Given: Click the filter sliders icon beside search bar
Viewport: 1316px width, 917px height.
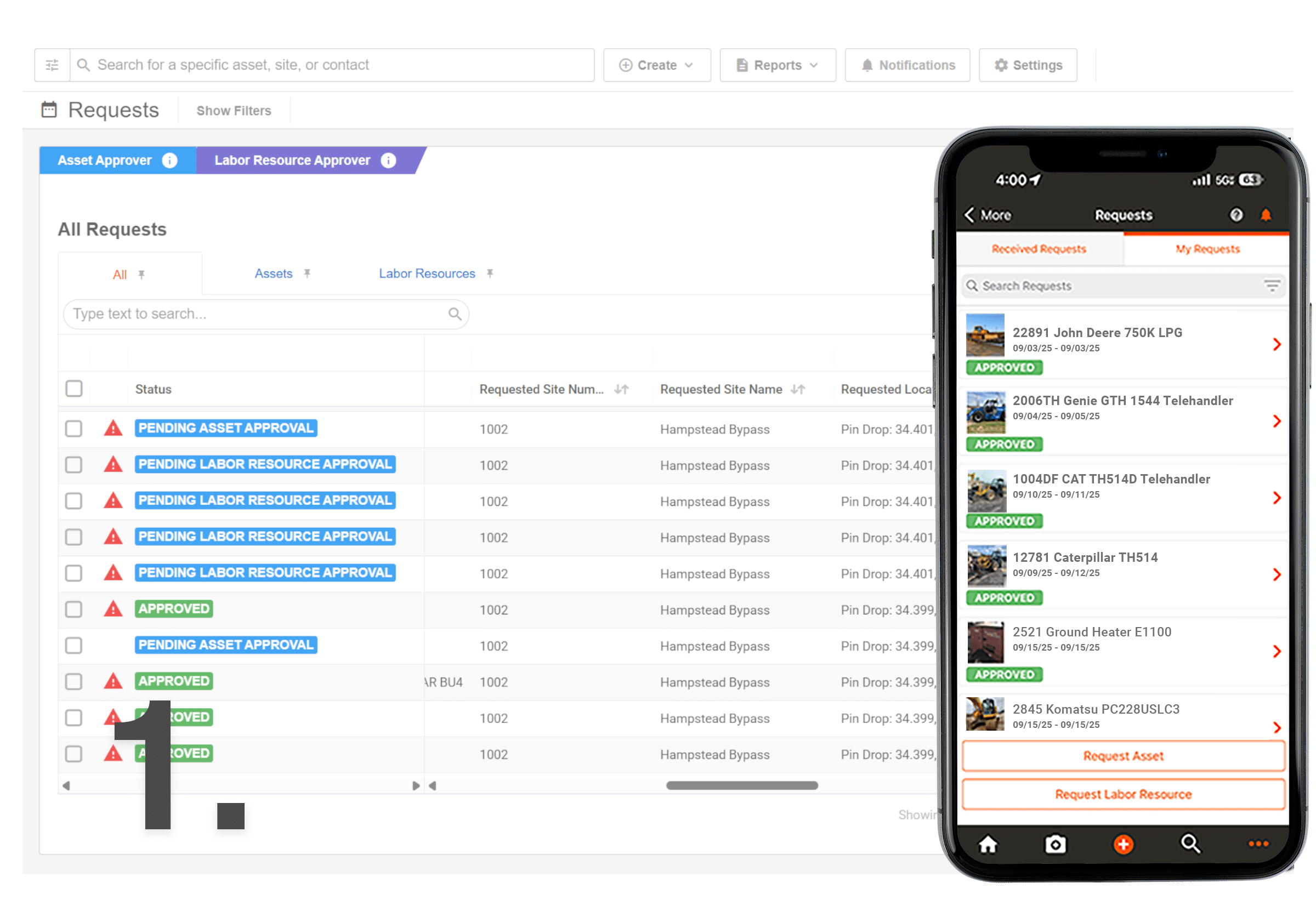Looking at the screenshot, I should pyautogui.click(x=52, y=65).
